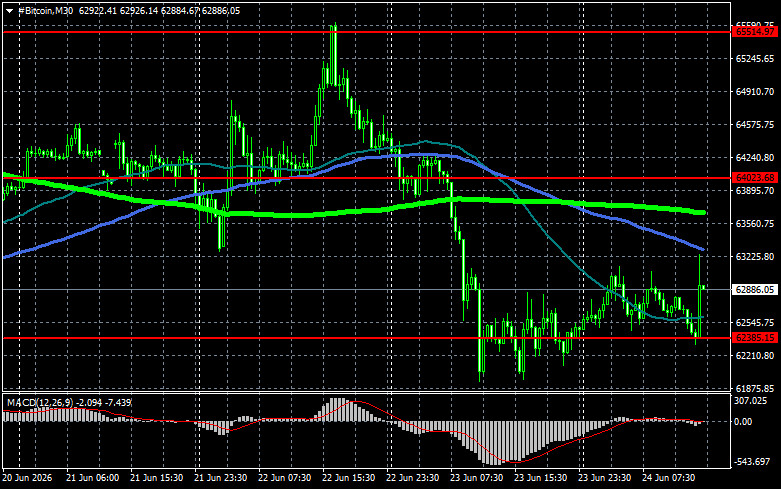Select the 63895.70 price scale value
The width and height of the screenshot is (781, 489).
click(x=755, y=191)
